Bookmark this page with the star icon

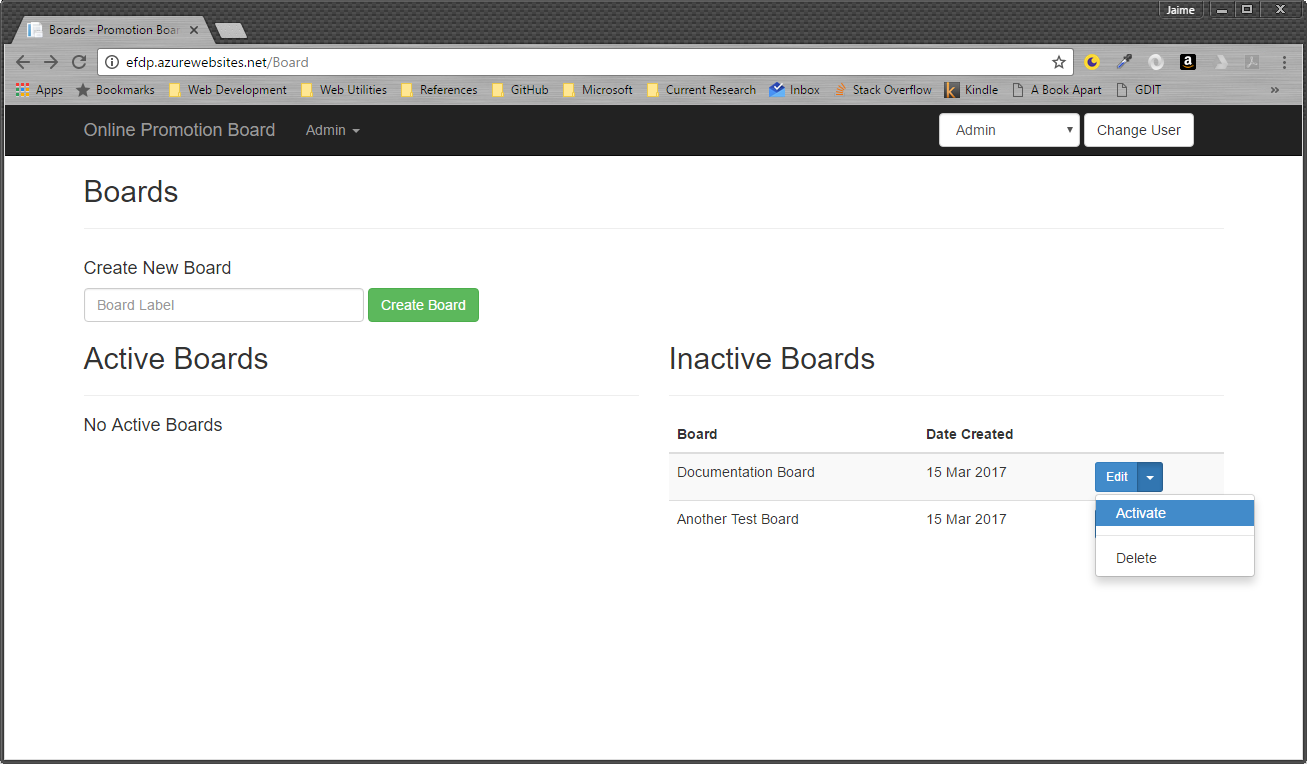1059,62
